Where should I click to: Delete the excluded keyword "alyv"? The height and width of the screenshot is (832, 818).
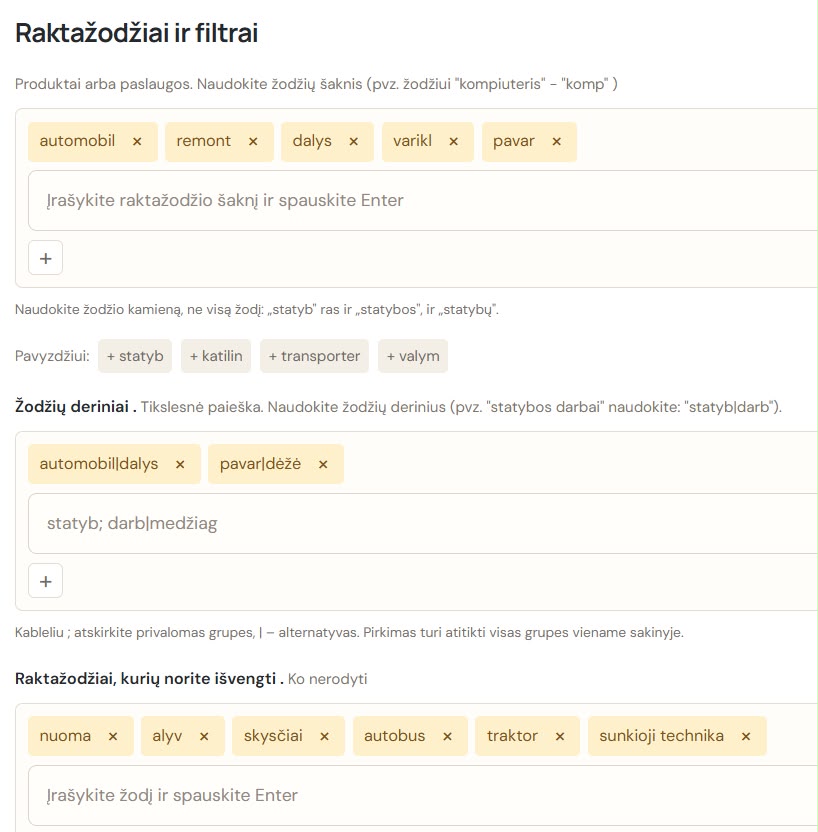[x=204, y=736]
